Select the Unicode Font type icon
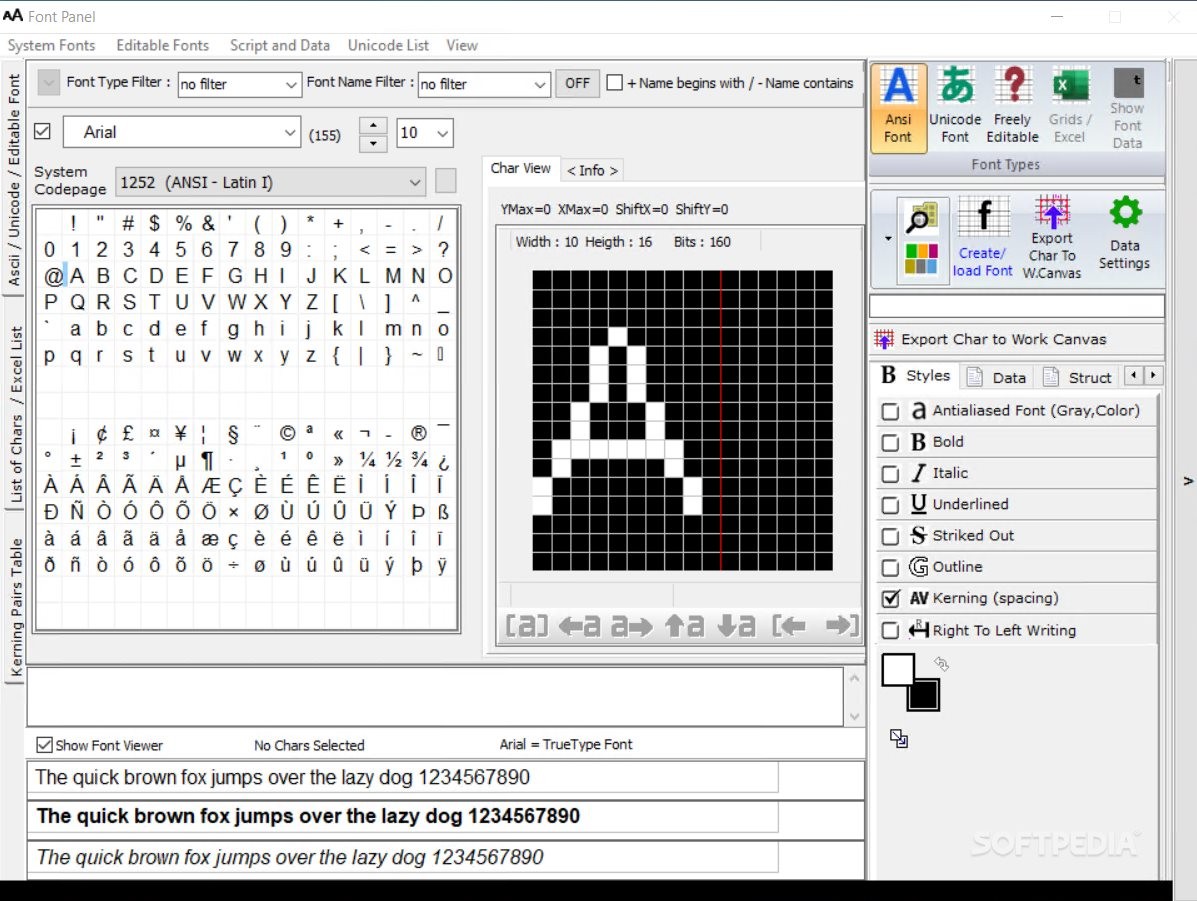 [x=955, y=107]
